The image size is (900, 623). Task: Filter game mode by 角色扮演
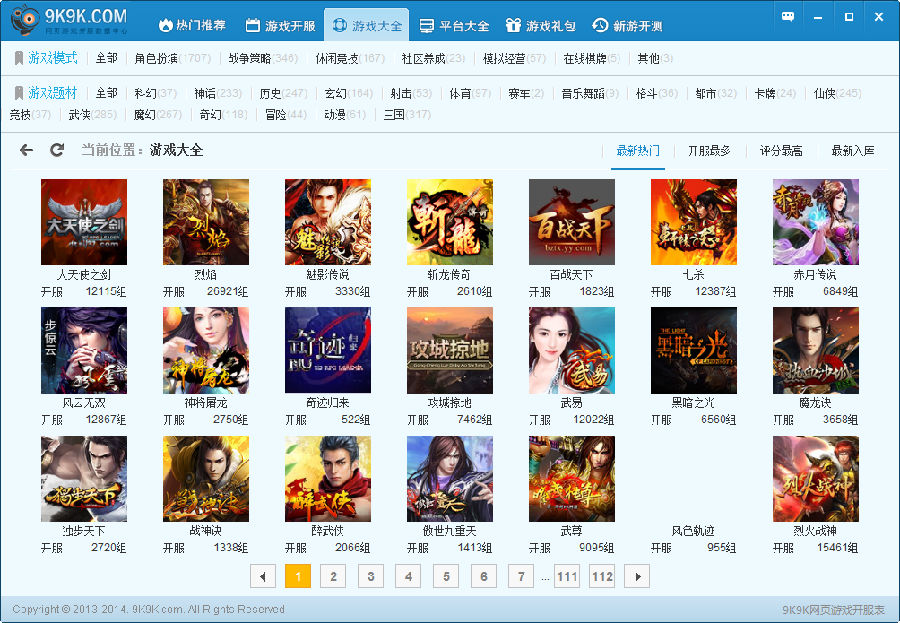coord(172,59)
